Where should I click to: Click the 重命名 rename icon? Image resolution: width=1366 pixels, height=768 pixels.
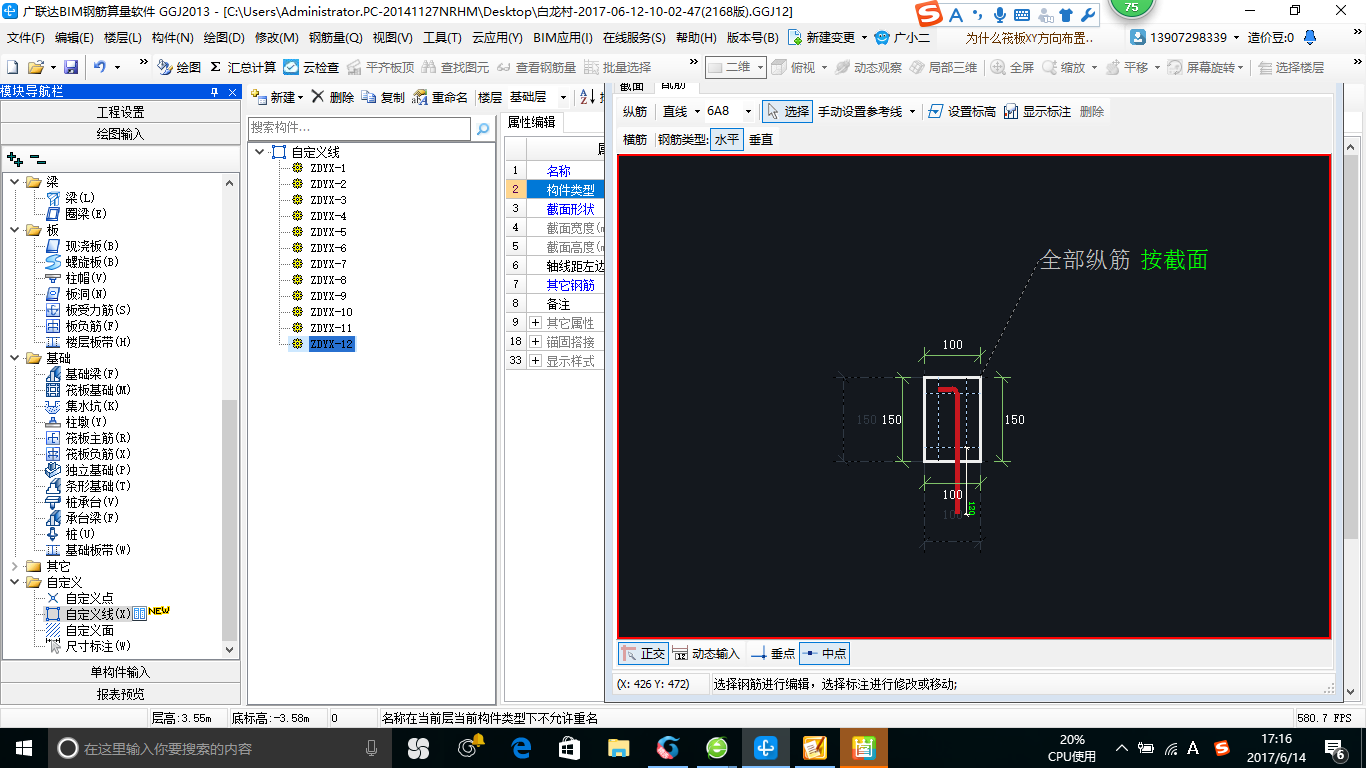coord(440,97)
